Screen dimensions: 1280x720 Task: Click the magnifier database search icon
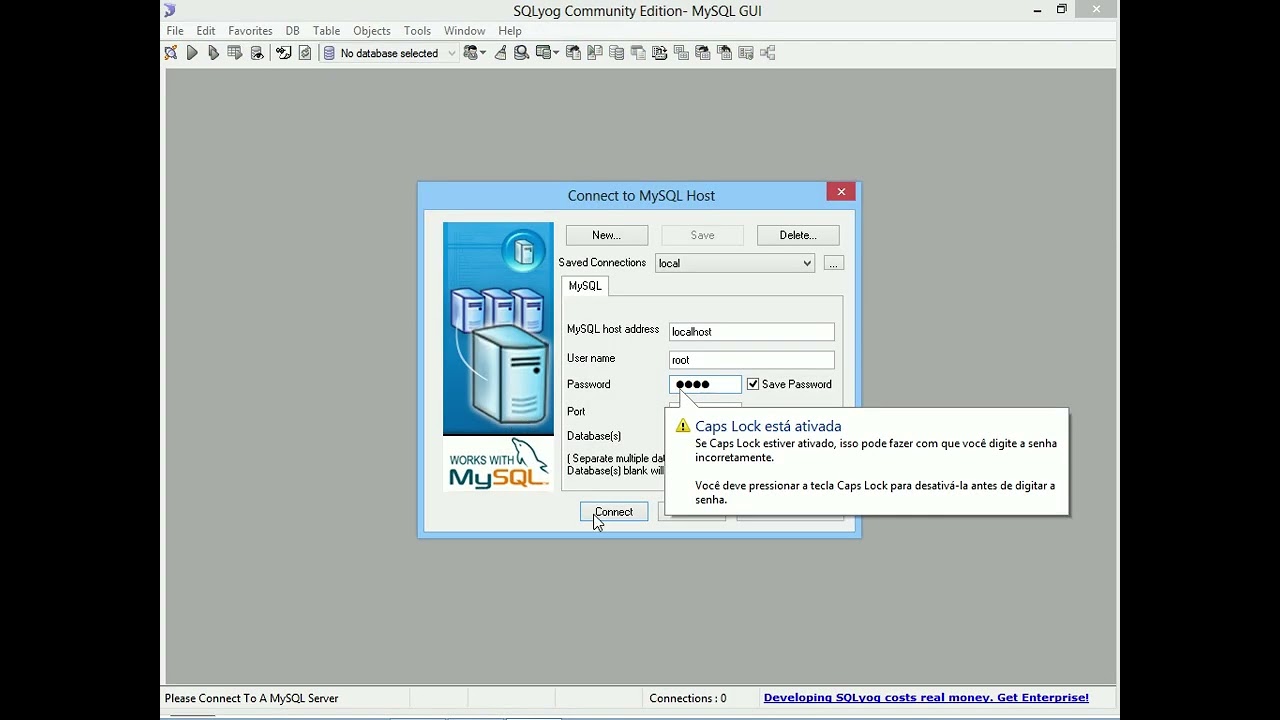click(x=521, y=53)
